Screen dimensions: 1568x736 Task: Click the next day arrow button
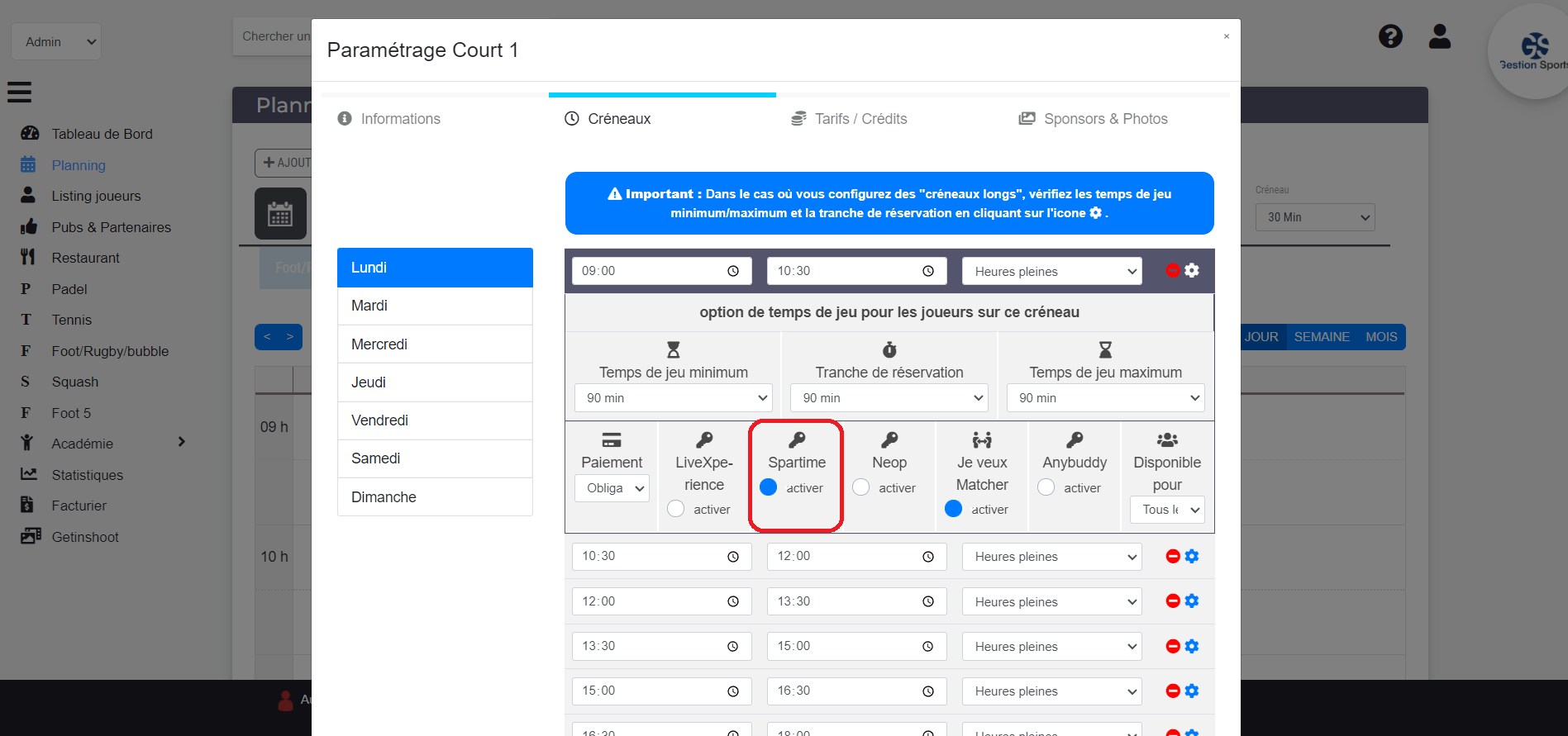[290, 337]
